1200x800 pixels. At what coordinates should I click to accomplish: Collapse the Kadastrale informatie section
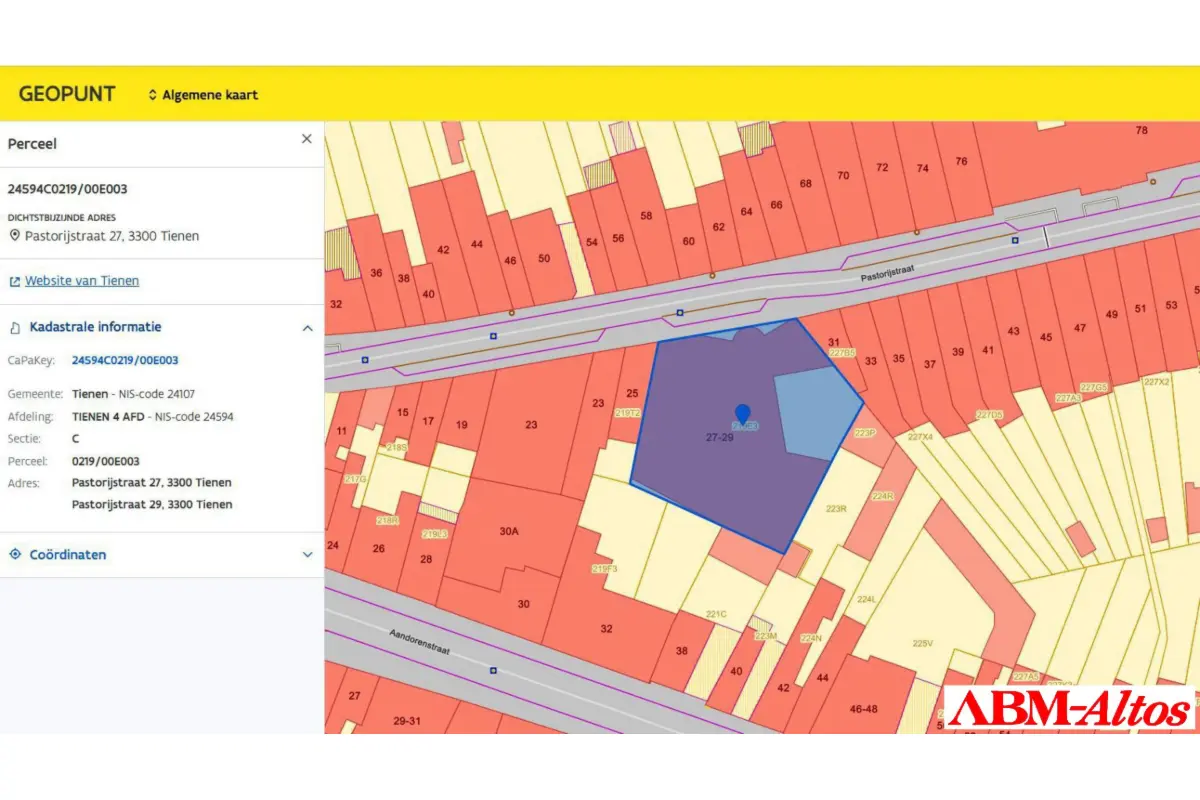pyautogui.click(x=307, y=327)
